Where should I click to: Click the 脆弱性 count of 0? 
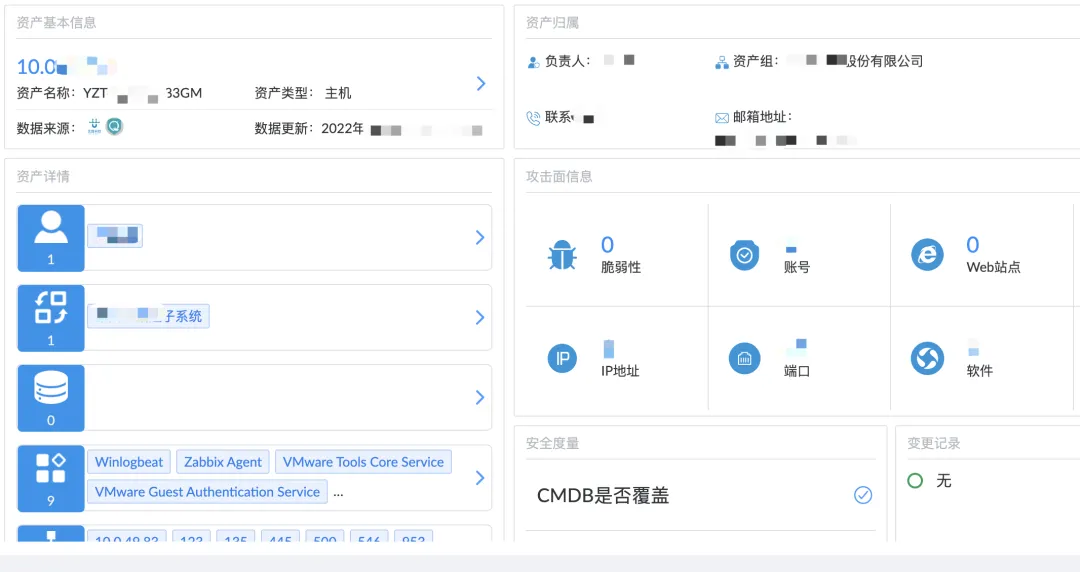point(607,245)
